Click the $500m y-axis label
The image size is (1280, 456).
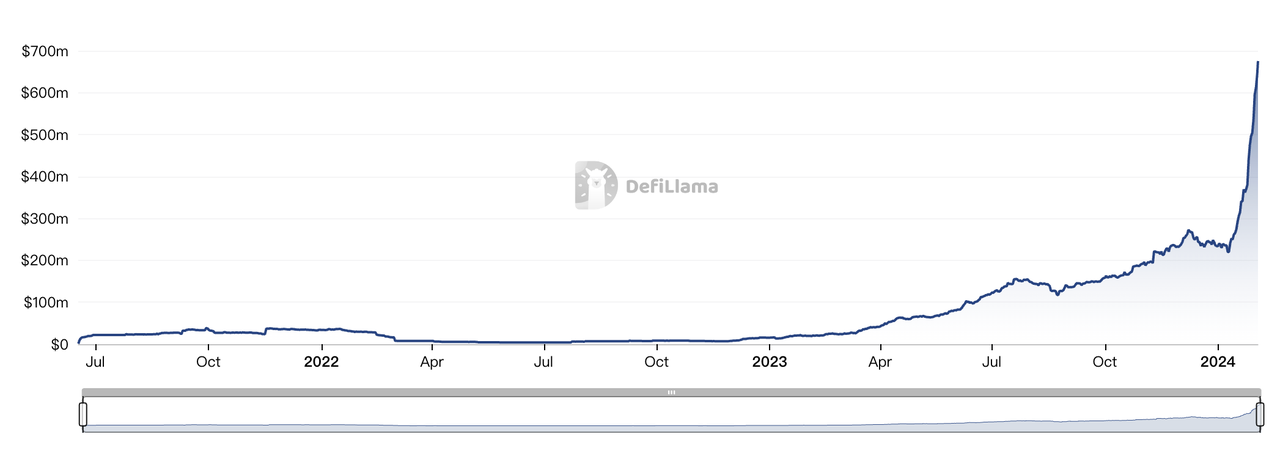(45, 135)
